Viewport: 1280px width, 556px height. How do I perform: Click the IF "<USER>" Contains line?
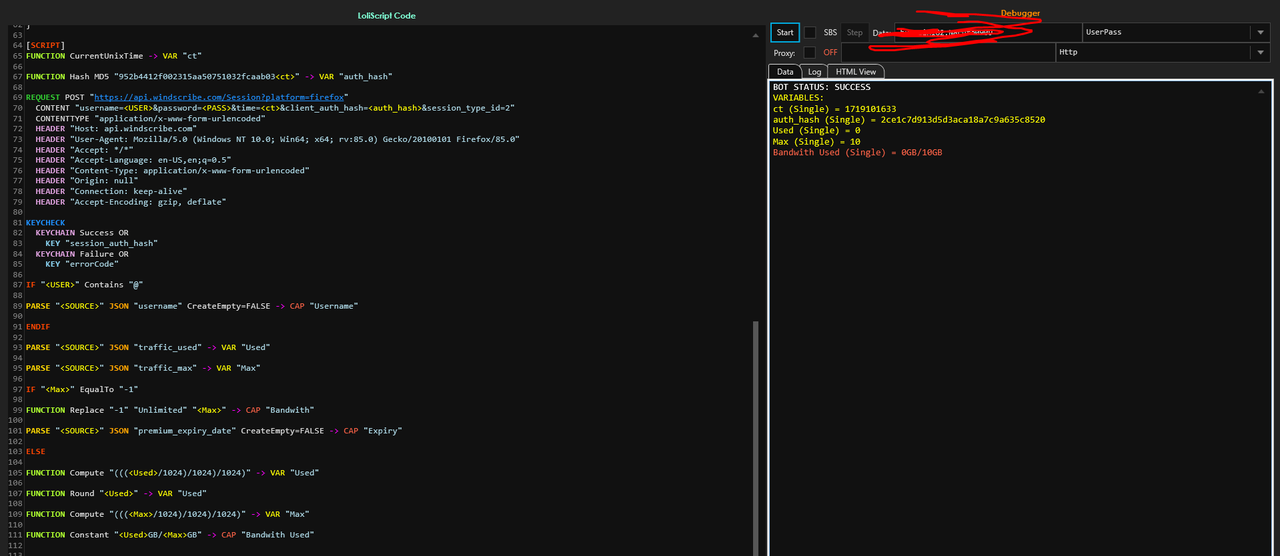[x=84, y=285]
